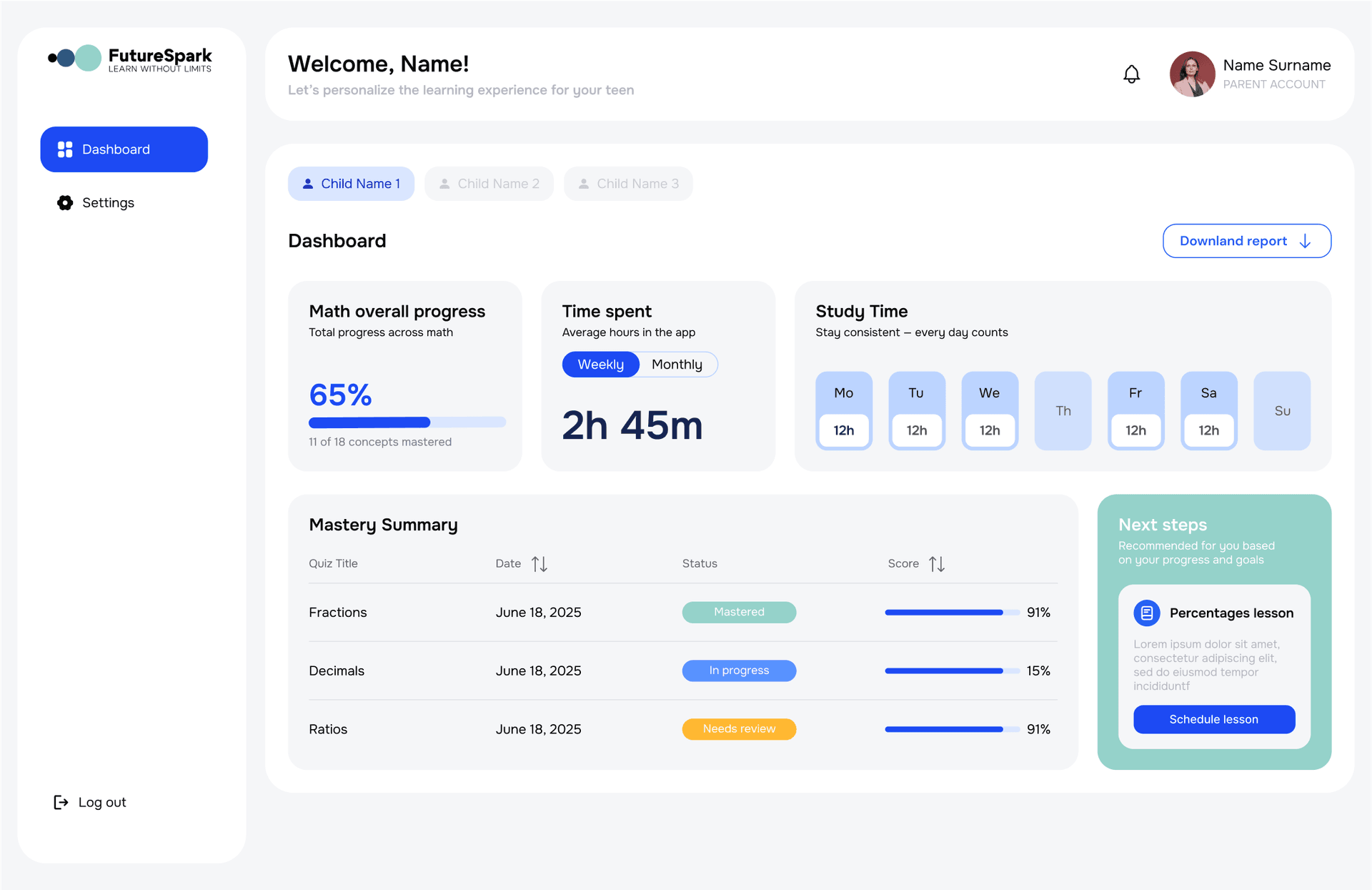1372x890 pixels.
Task: Click the FutureSpark logo
Action: [129, 58]
